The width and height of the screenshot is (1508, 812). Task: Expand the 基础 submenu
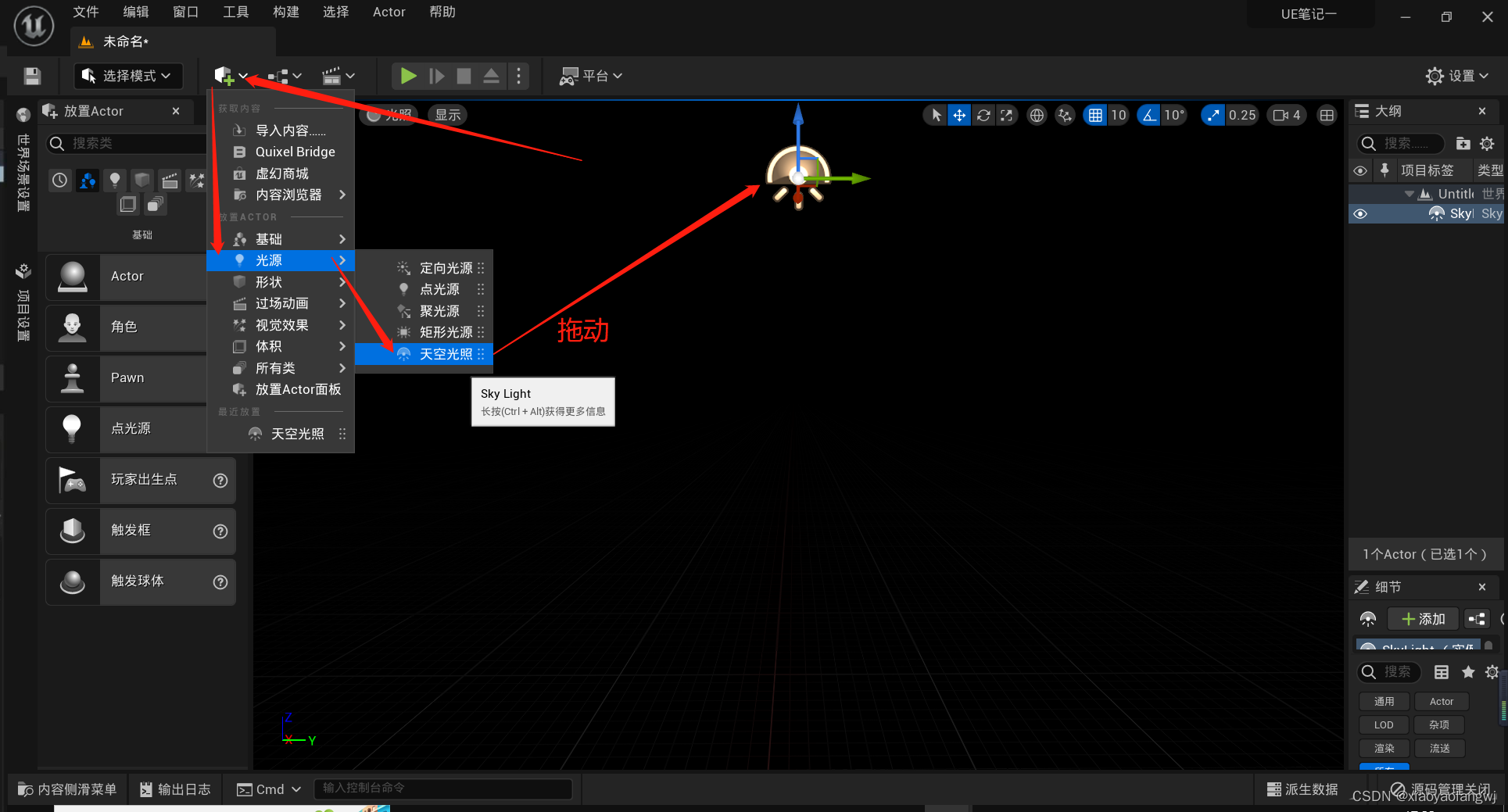281,239
